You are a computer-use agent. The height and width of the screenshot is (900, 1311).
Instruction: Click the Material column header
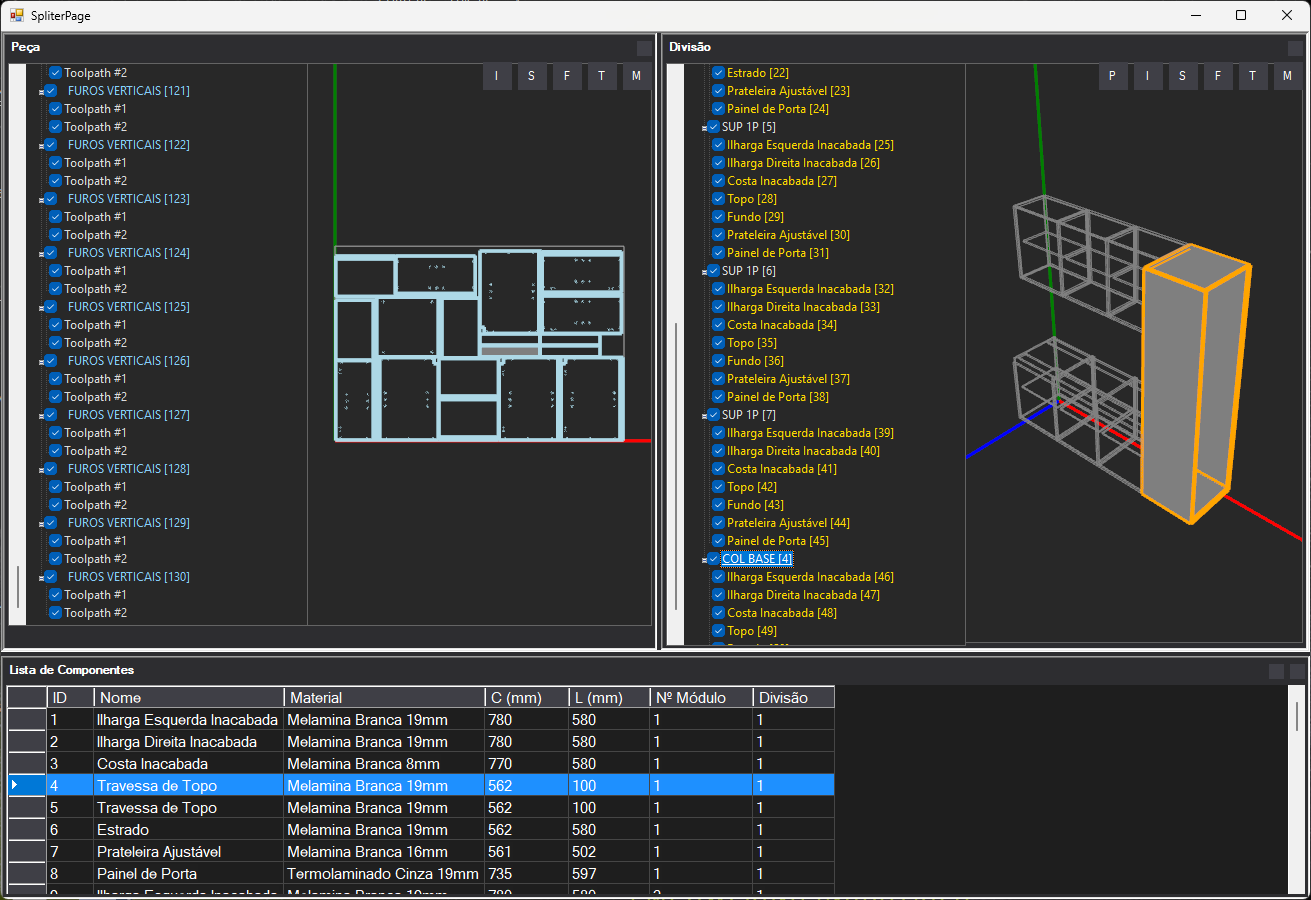click(x=383, y=698)
